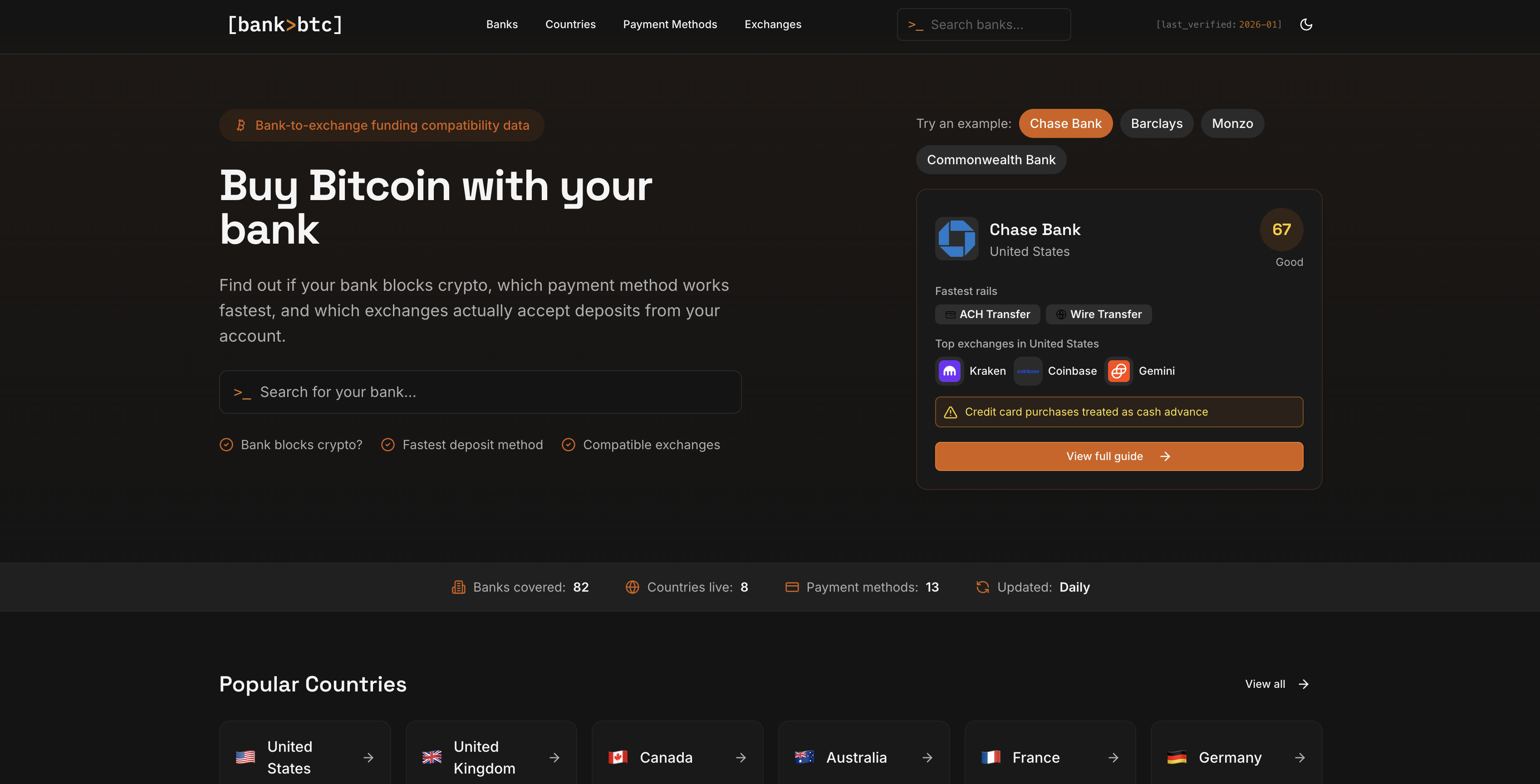Click the Exchanges navigation link
This screenshot has height=784, width=1540.
[x=772, y=24]
